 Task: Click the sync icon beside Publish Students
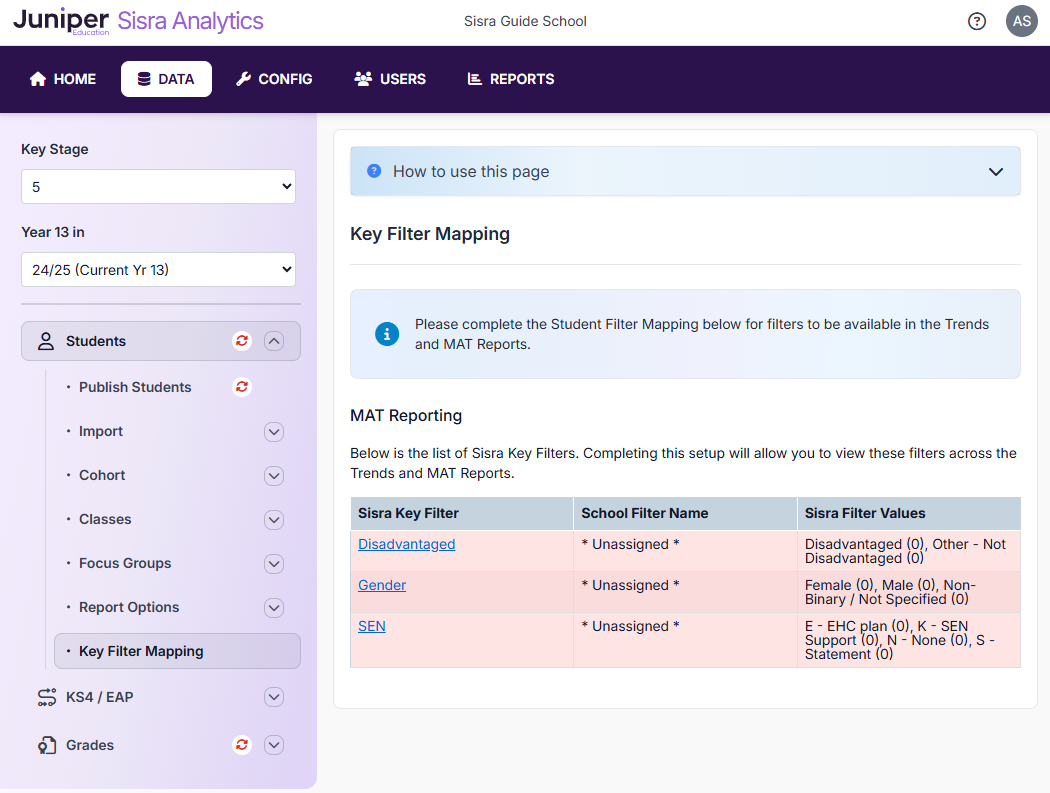tap(242, 387)
